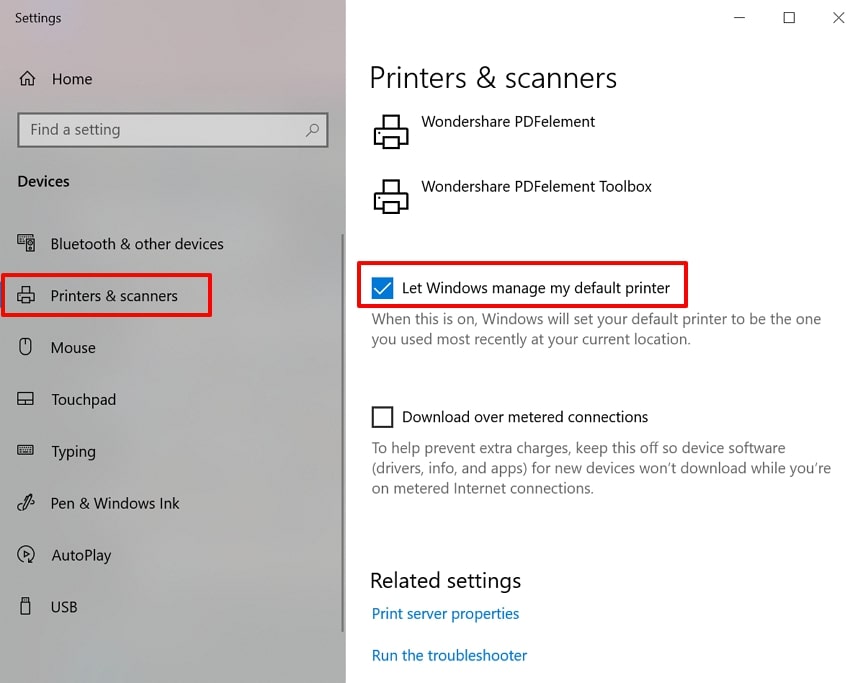Open USB settings via its icon
The image size is (850, 683).
pyautogui.click(x=27, y=607)
